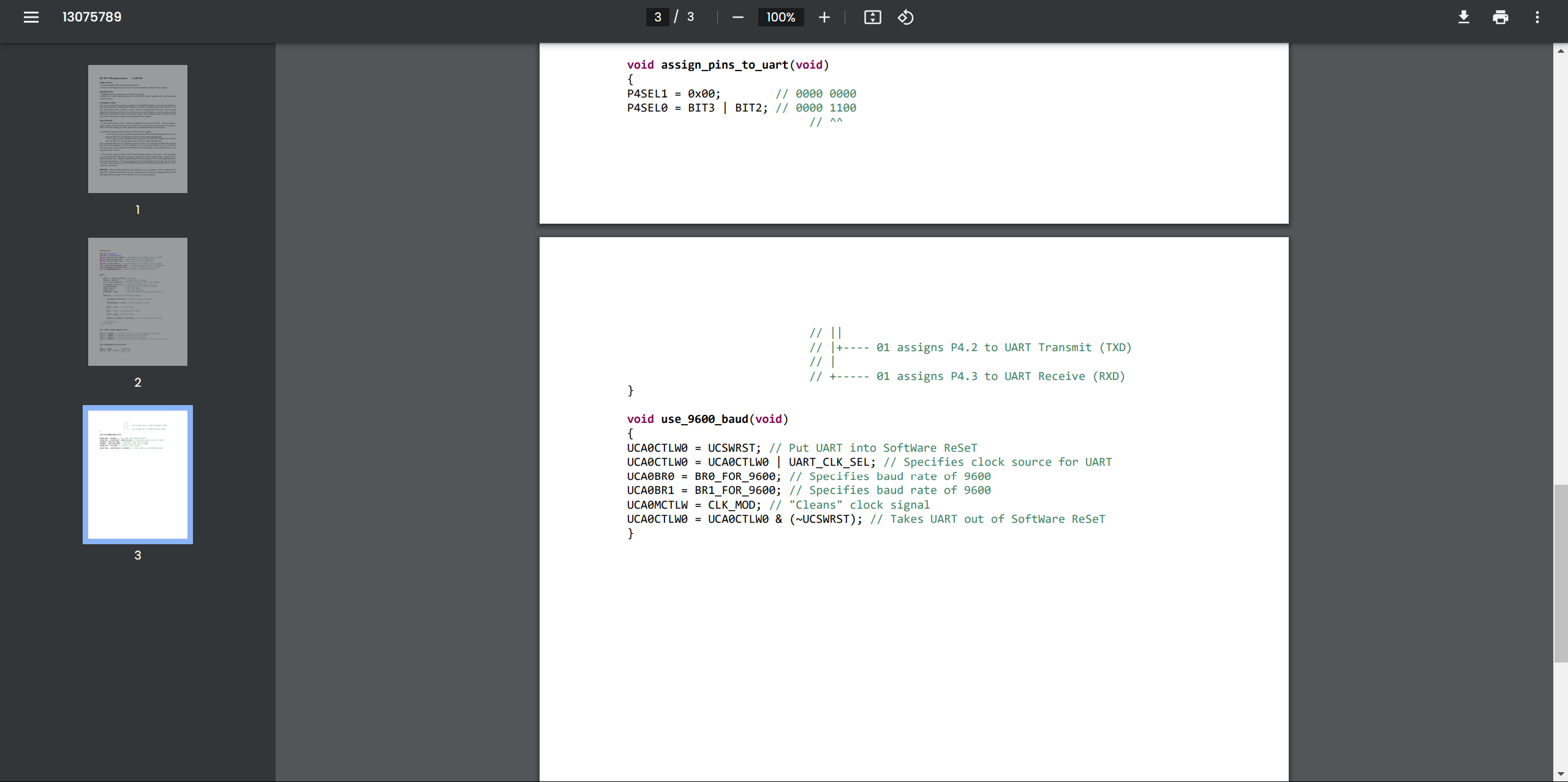Toggle the sidebar menu hamburger icon
1568x782 pixels.
point(31,17)
